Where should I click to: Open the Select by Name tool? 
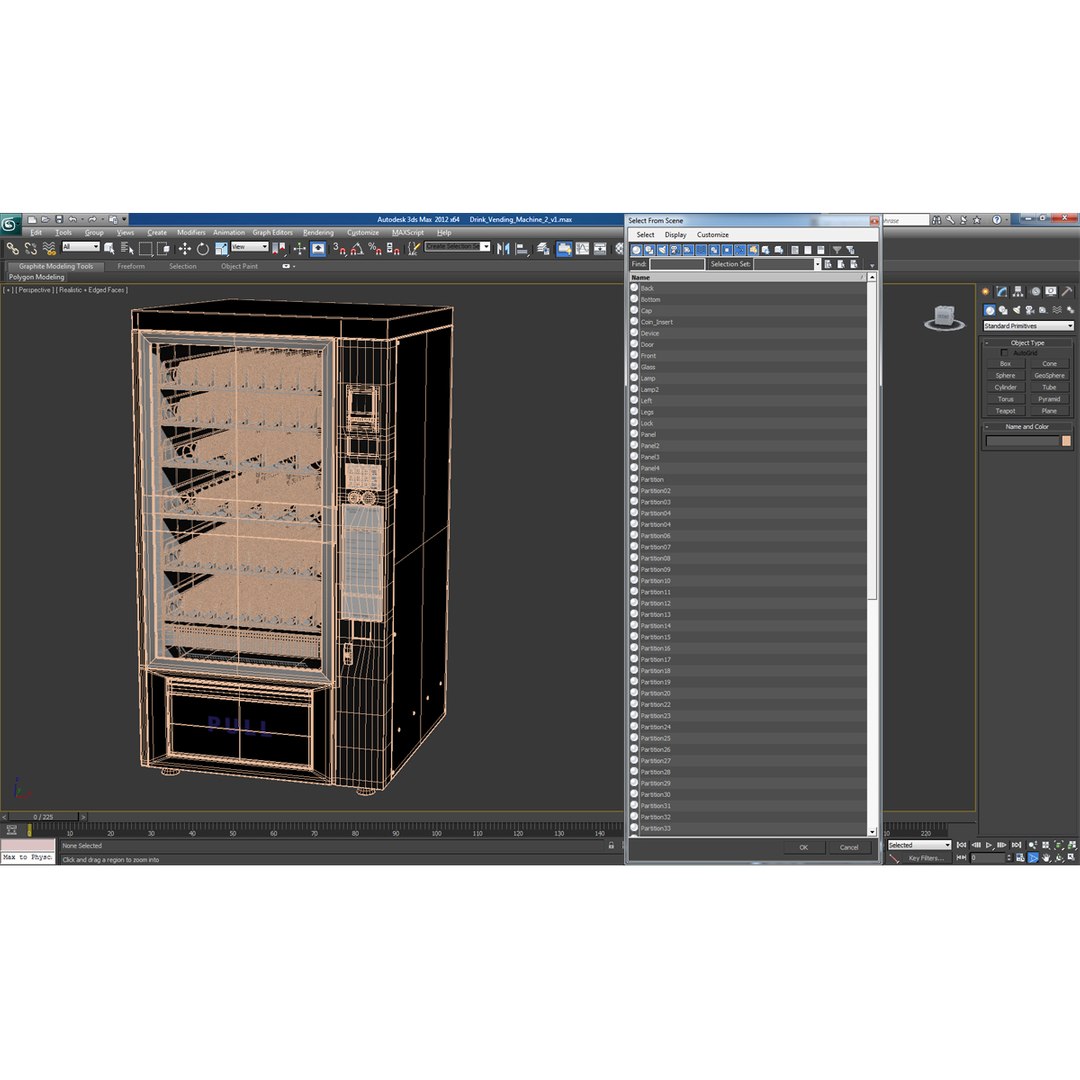tap(127, 249)
